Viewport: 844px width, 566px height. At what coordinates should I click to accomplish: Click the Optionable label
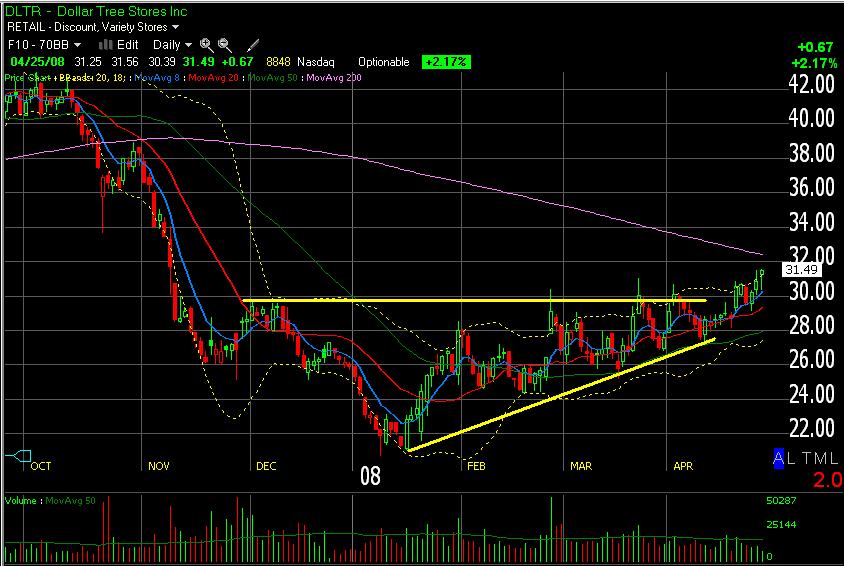tap(384, 62)
